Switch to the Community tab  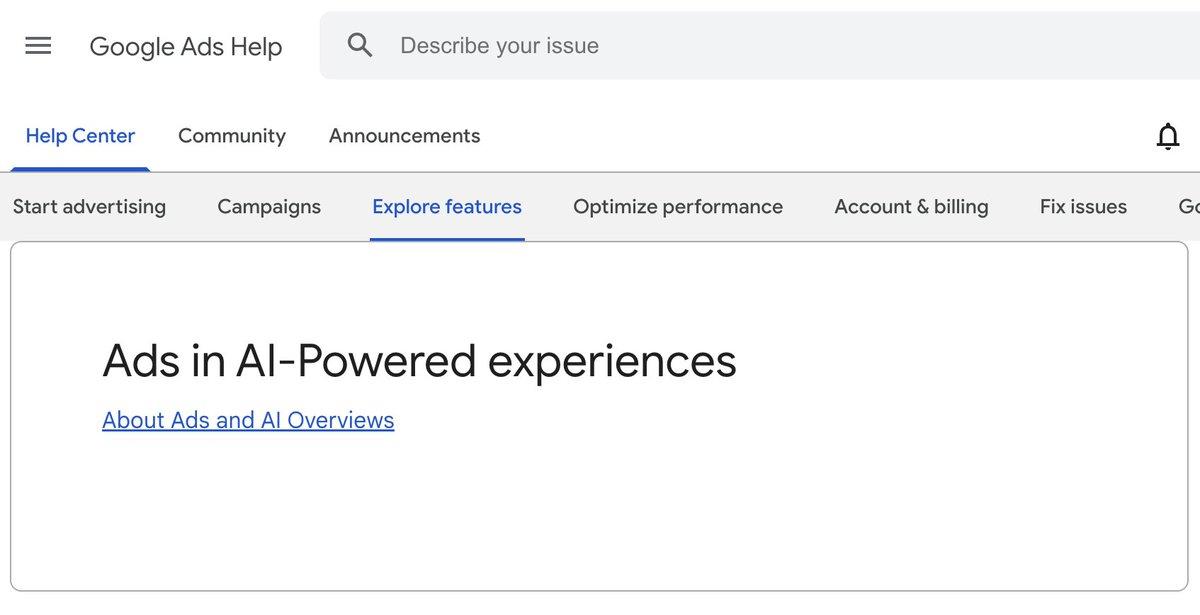[x=232, y=136]
